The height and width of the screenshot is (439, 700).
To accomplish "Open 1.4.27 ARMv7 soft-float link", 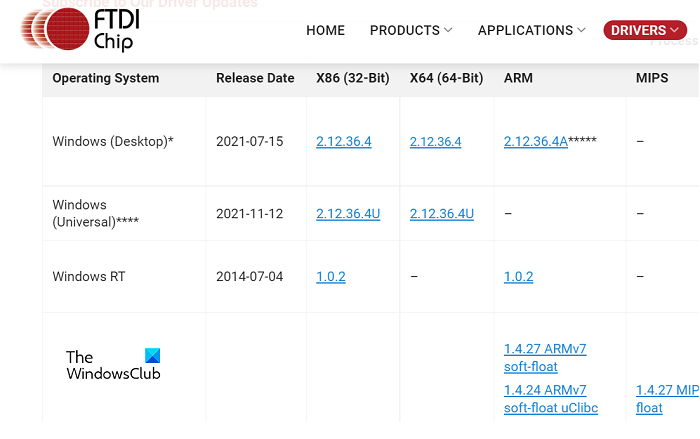I will 545,358.
